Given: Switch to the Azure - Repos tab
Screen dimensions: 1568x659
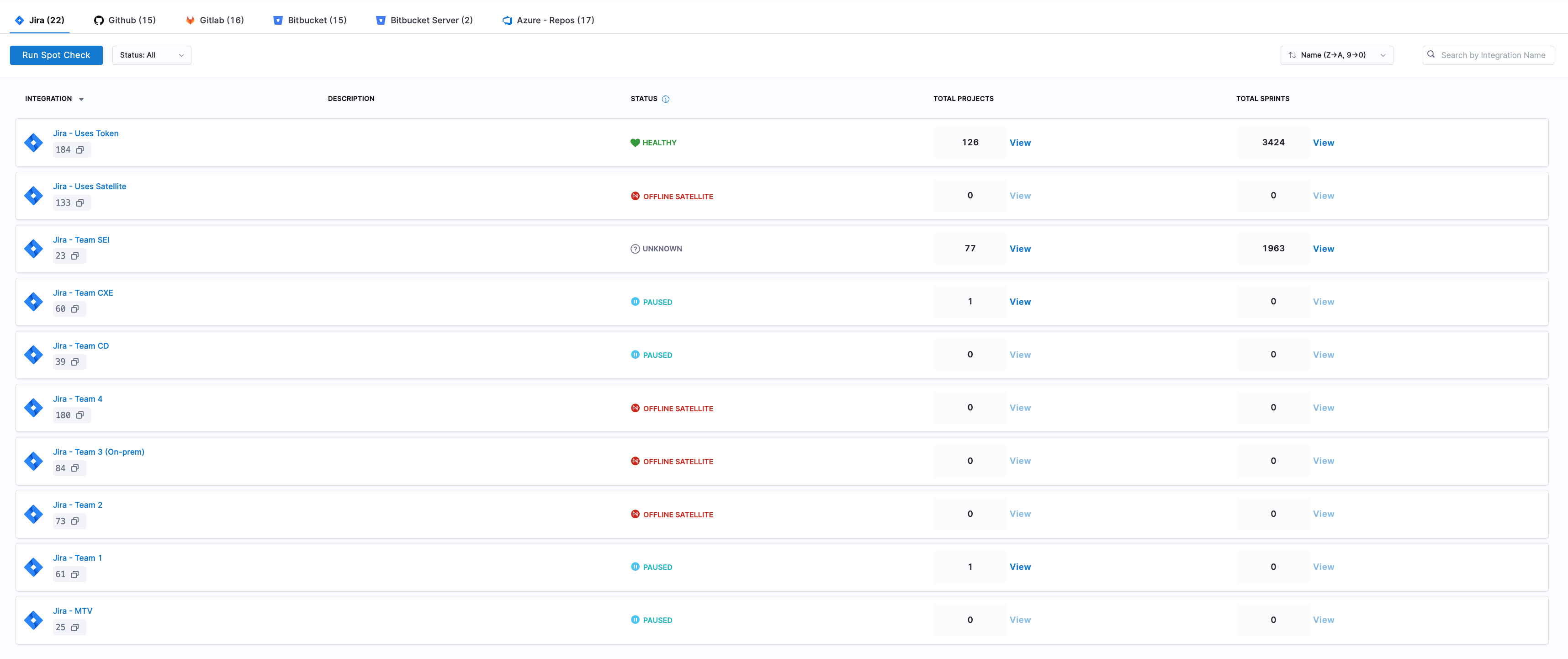Looking at the screenshot, I should pos(547,20).
